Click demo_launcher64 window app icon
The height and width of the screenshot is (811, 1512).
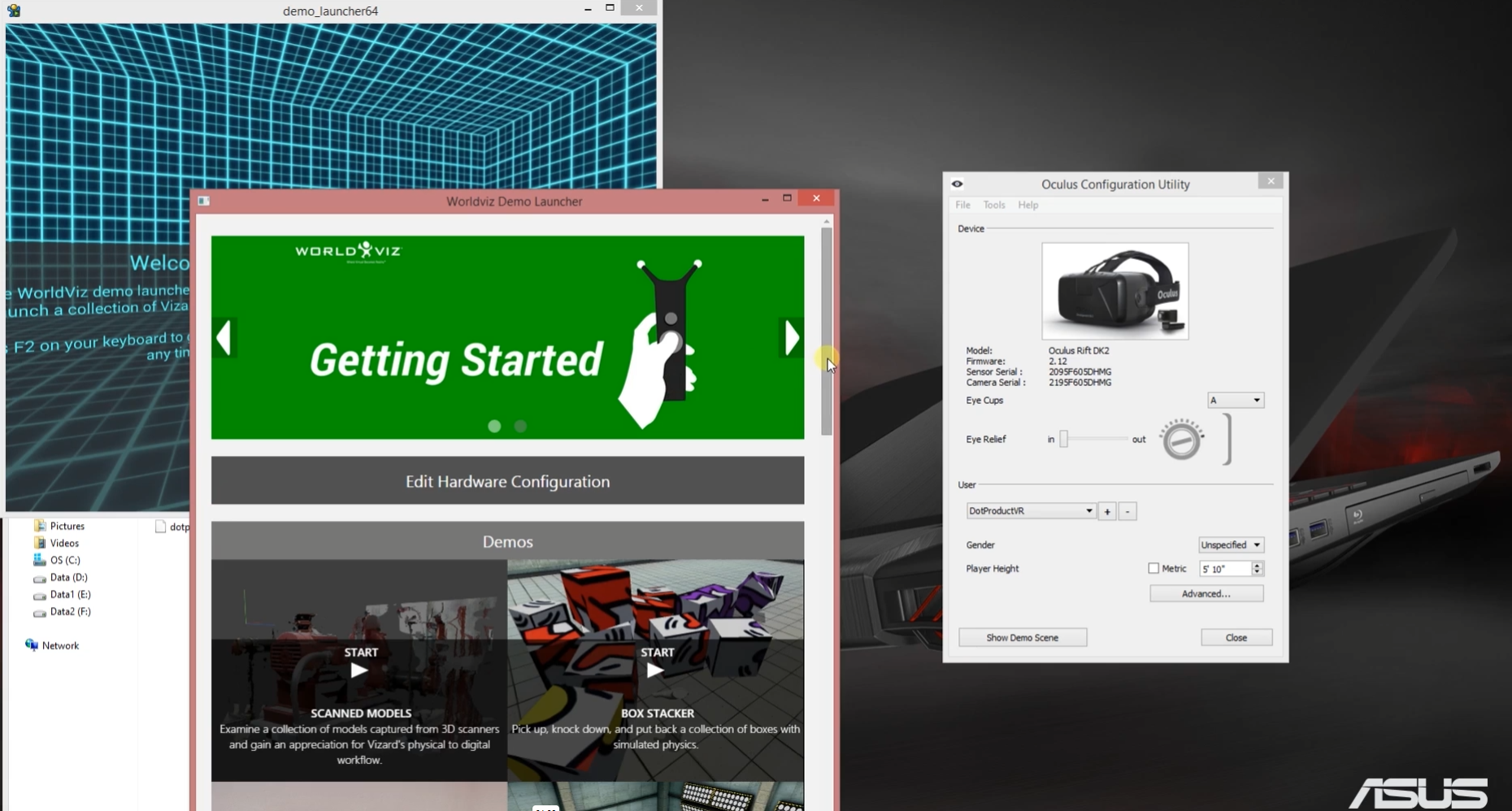14,11
